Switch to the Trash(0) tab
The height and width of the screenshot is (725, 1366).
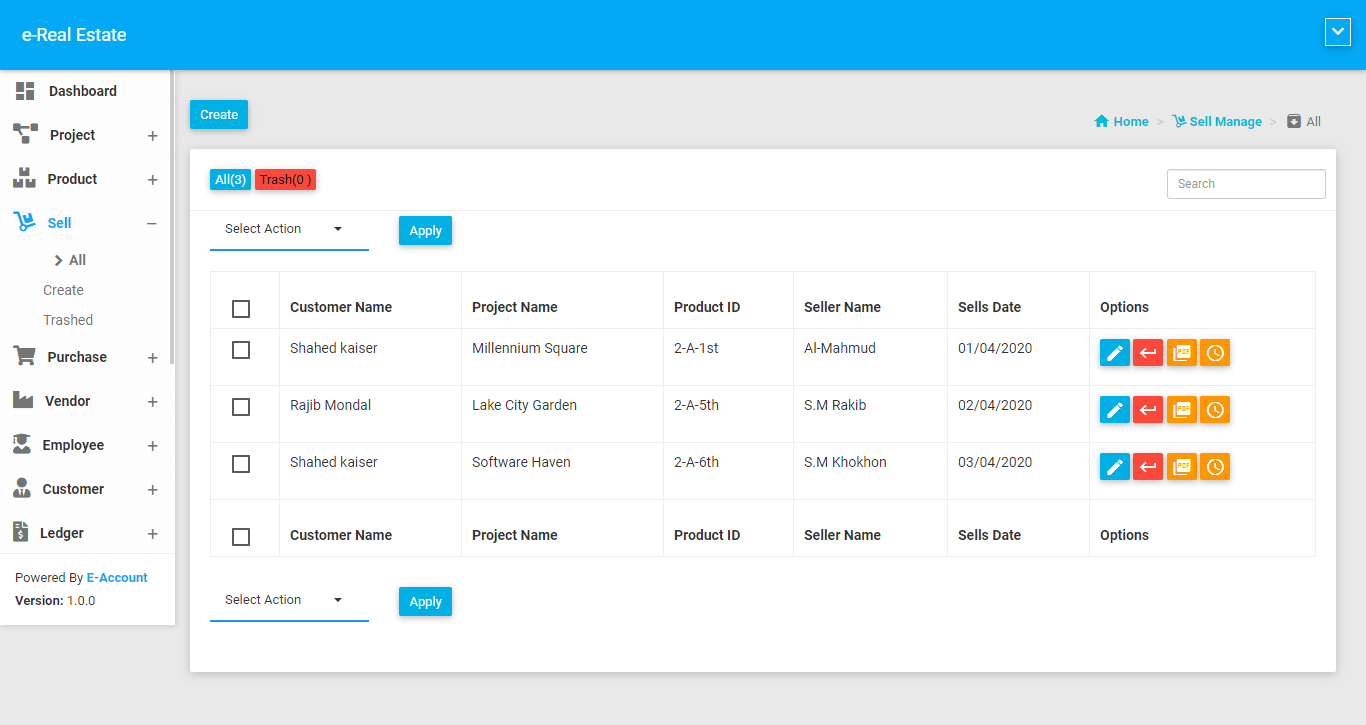pyautogui.click(x=285, y=180)
